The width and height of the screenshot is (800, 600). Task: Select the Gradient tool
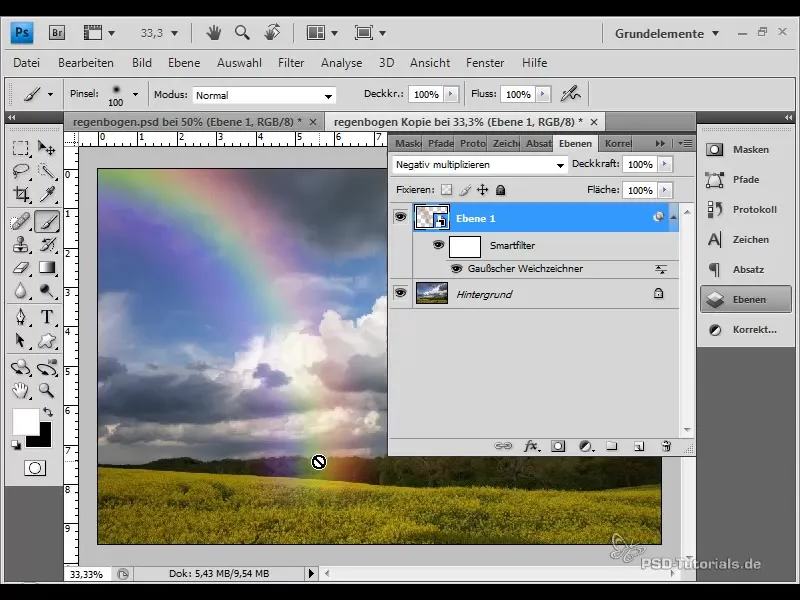[46, 268]
